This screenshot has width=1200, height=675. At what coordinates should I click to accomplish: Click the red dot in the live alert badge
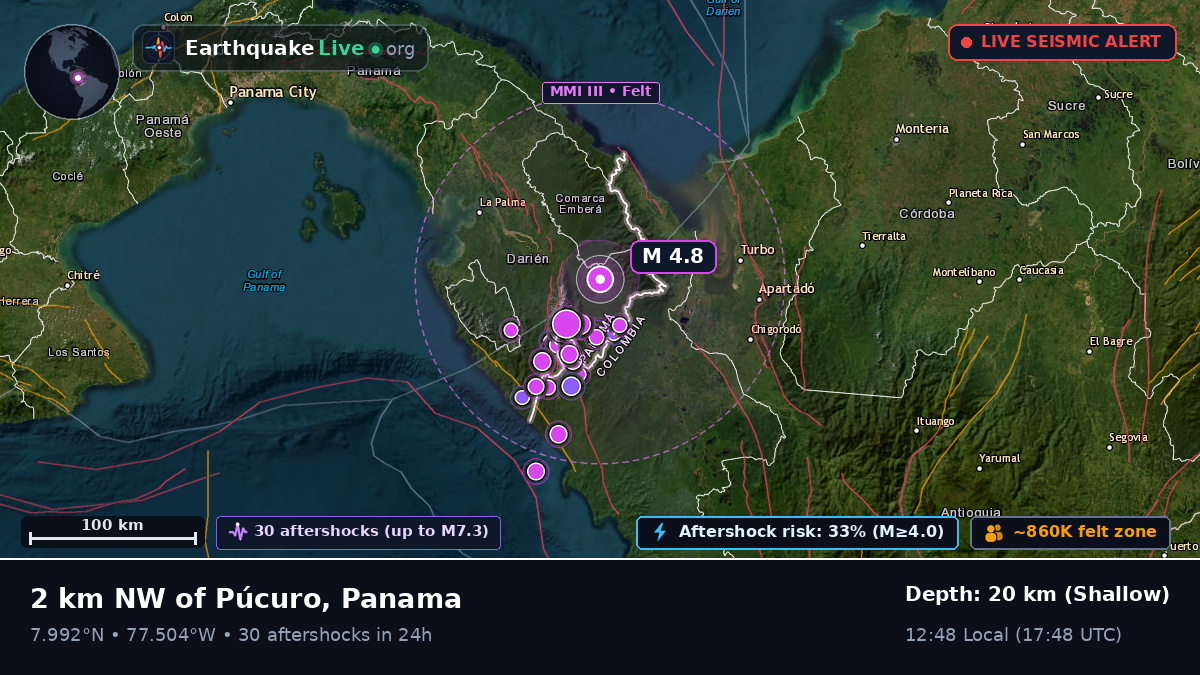[966, 42]
